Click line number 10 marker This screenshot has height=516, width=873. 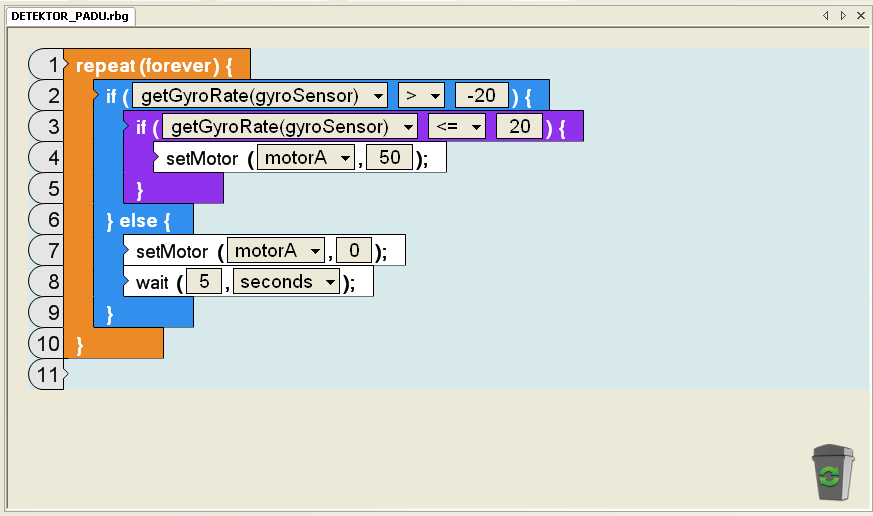click(48, 344)
